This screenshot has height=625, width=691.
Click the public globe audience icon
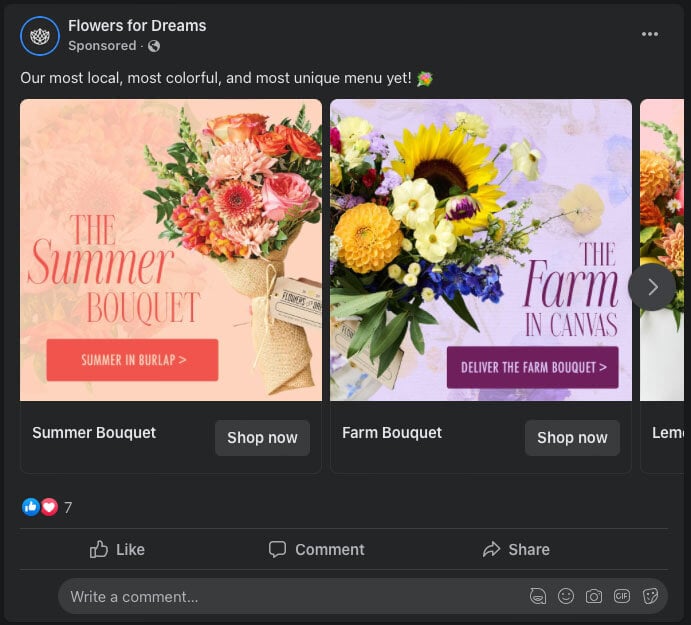pos(153,46)
